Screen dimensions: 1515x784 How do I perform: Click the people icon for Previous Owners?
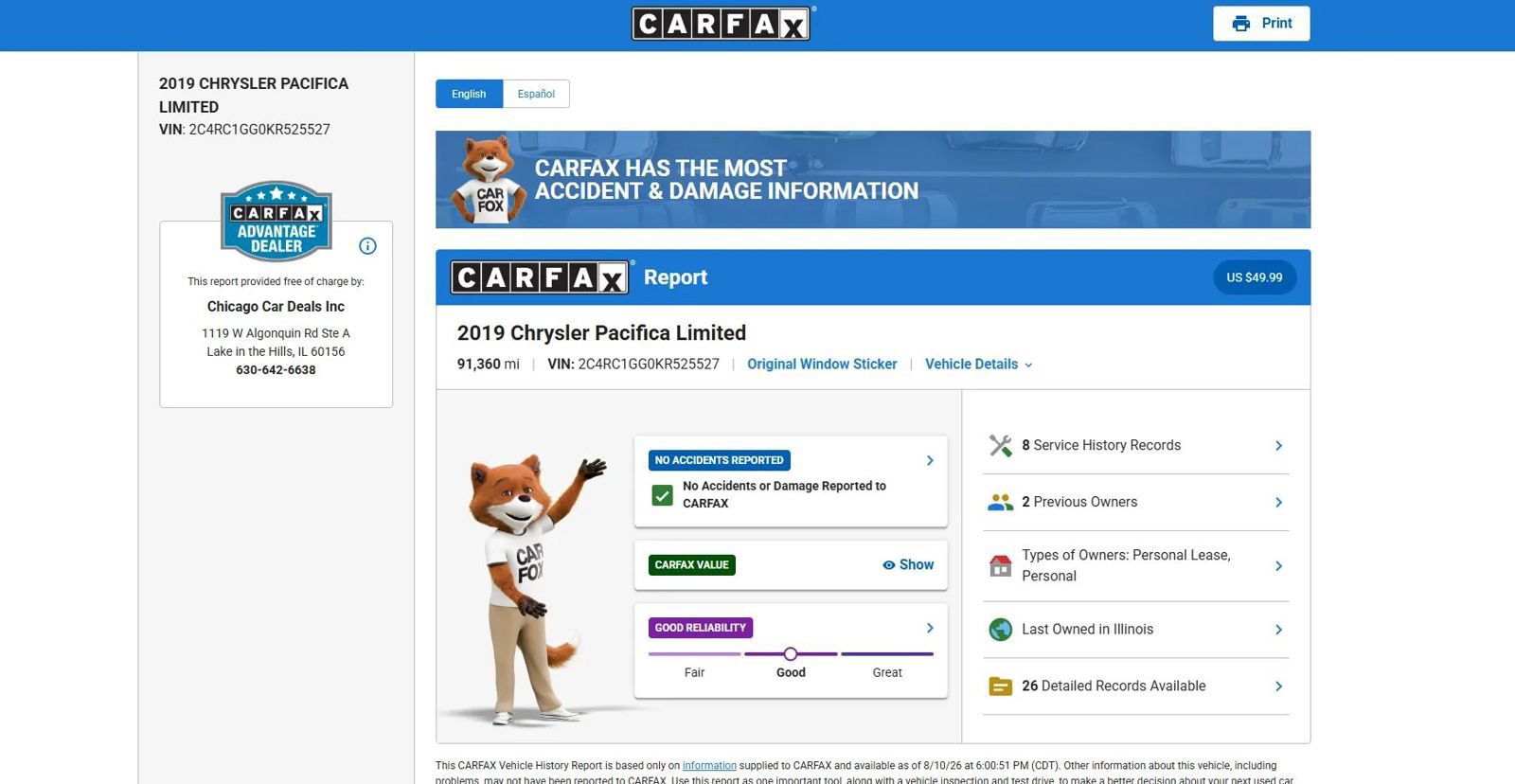point(1001,502)
